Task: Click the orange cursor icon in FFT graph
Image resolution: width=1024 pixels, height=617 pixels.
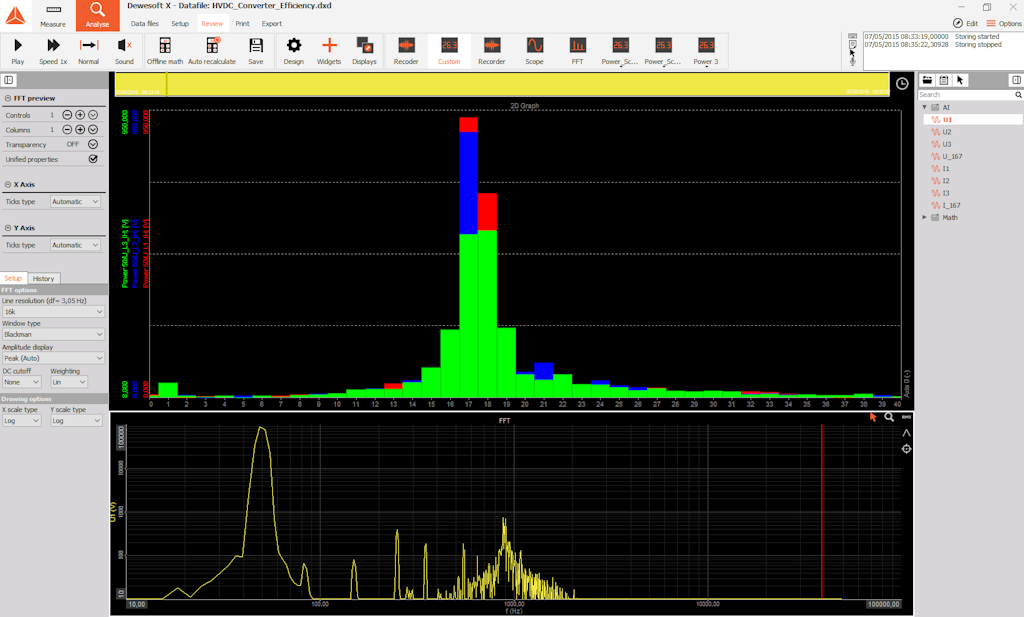Action: click(x=873, y=417)
